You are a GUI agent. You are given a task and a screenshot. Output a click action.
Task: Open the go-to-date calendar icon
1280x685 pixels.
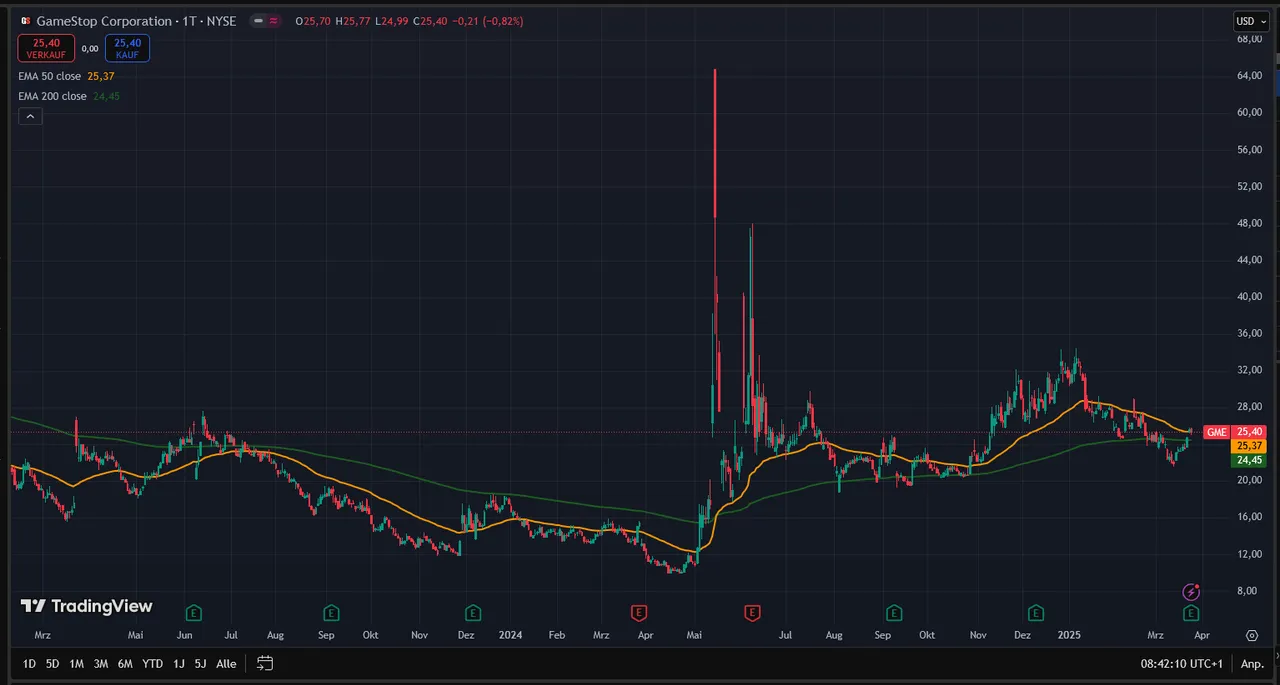point(265,663)
